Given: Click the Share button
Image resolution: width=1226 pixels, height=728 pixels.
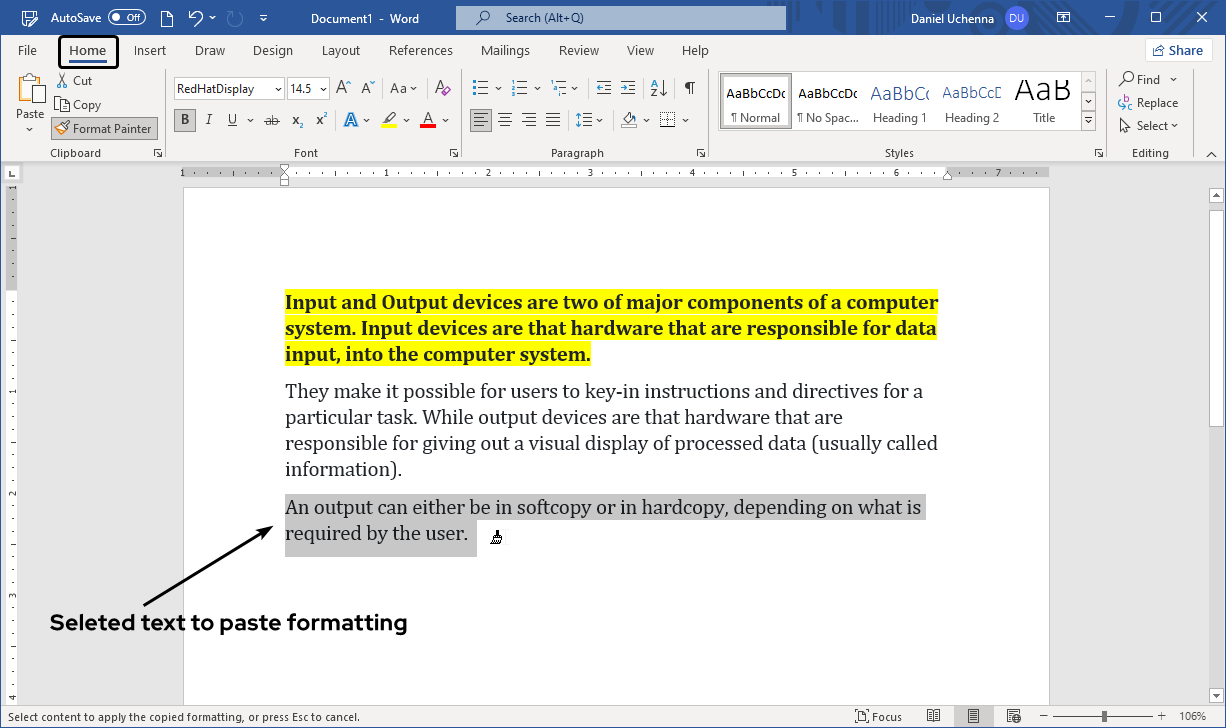Looking at the screenshot, I should 1178,51.
